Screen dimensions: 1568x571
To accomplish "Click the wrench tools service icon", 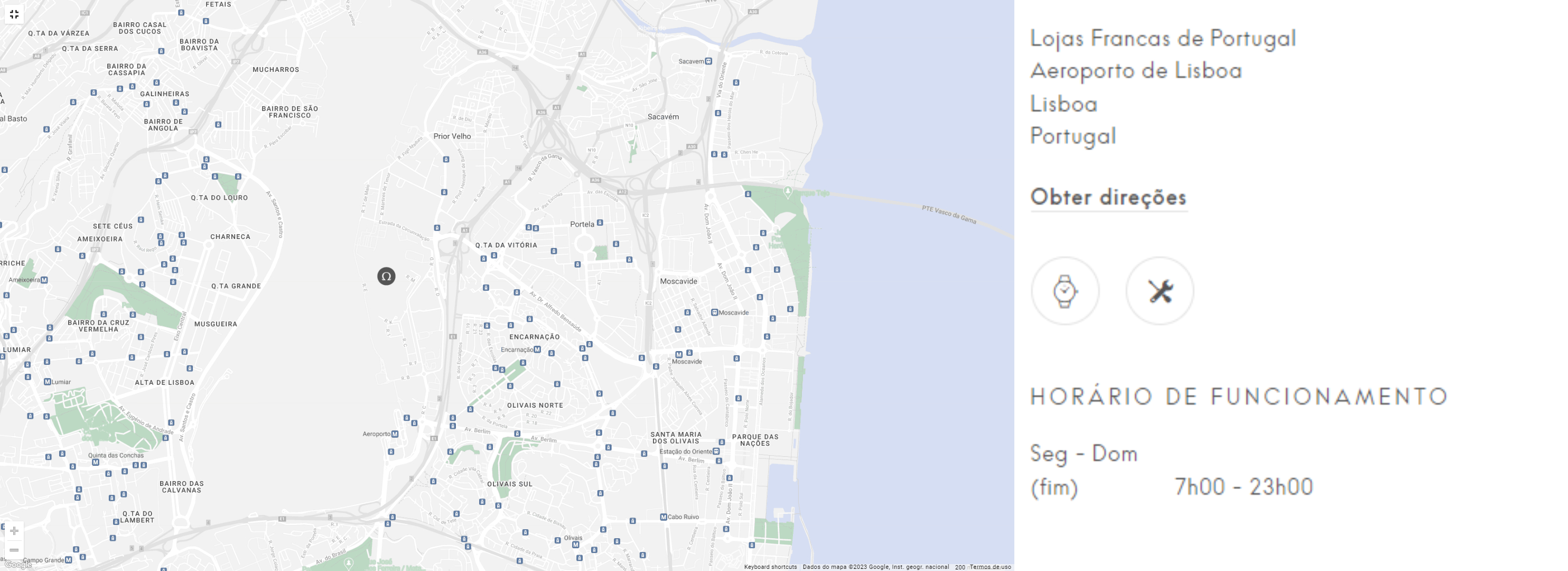I will [1160, 291].
